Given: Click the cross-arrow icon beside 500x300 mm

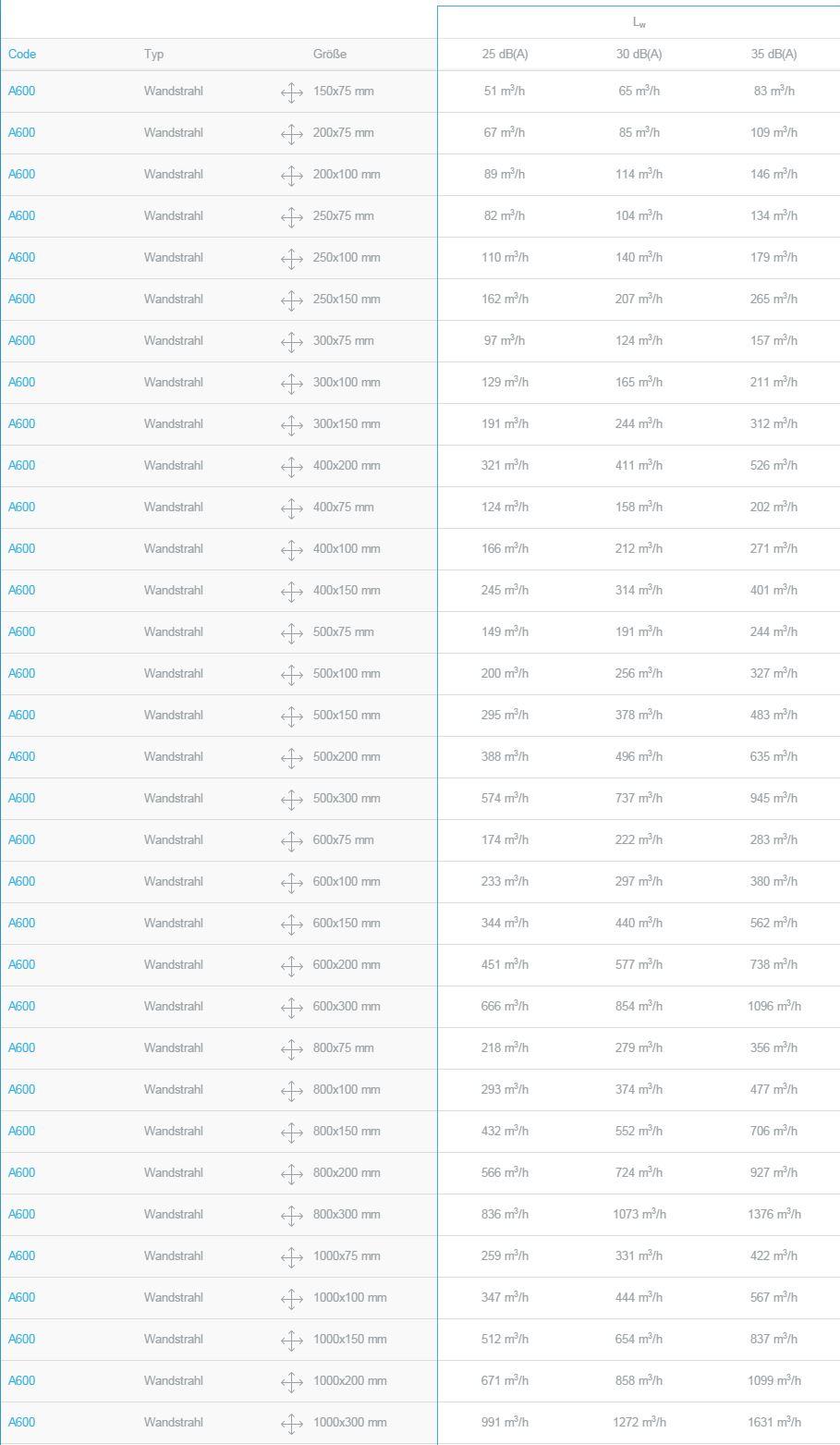Looking at the screenshot, I should 292,800.
